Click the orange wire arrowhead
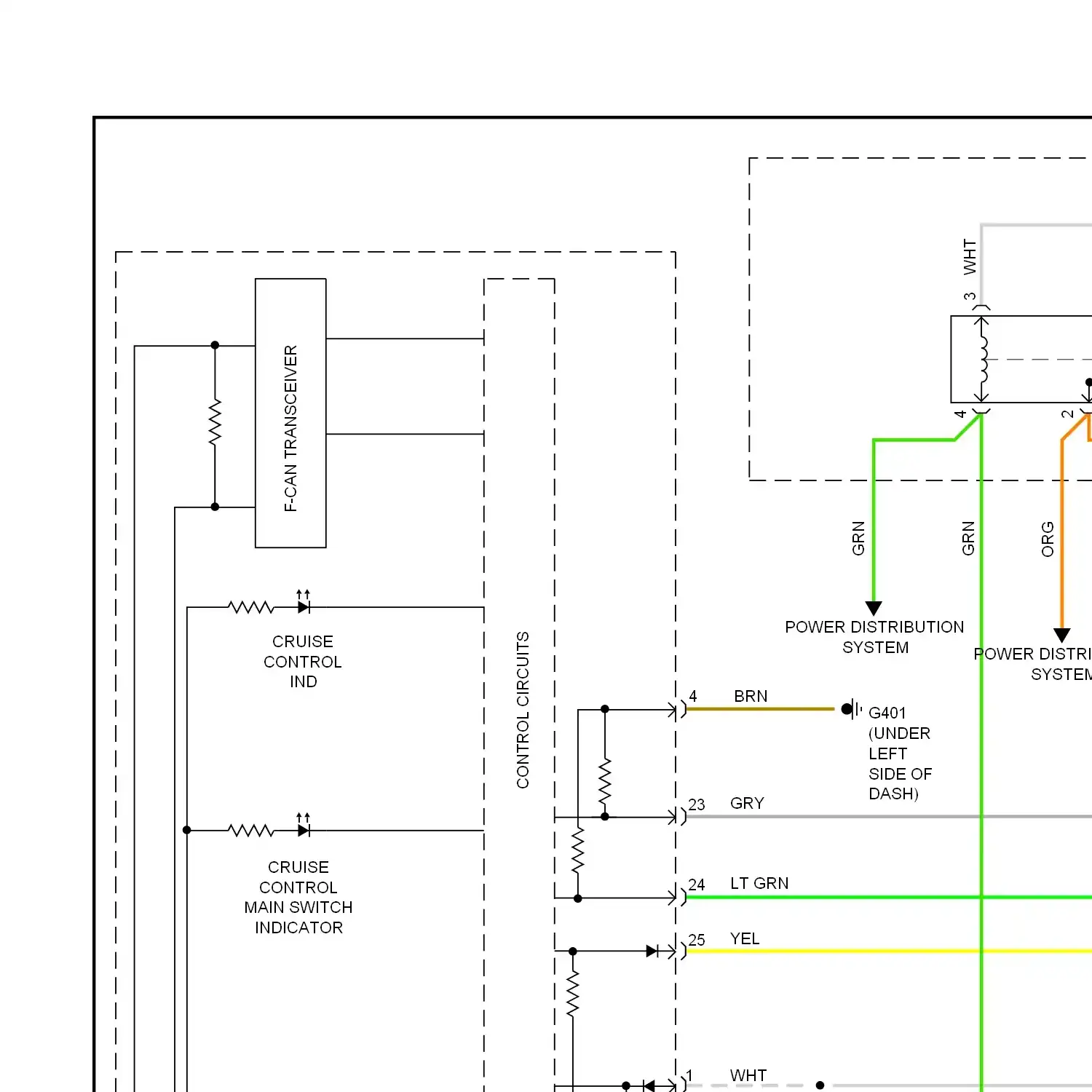Viewport: 1092px width, 1092px height. [x=1062, y=636]
